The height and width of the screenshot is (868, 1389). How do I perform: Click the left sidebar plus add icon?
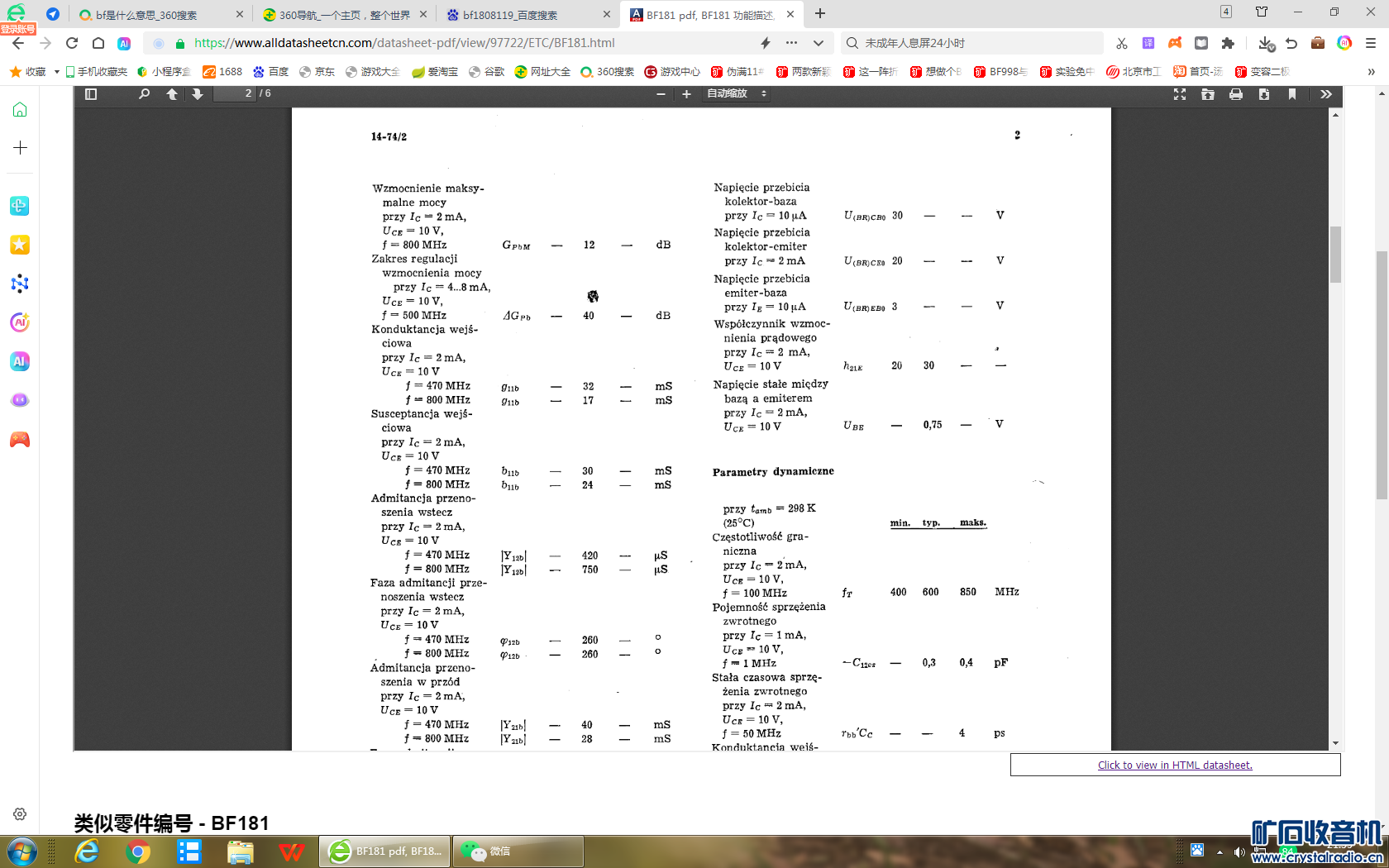(x=20, y=148)
